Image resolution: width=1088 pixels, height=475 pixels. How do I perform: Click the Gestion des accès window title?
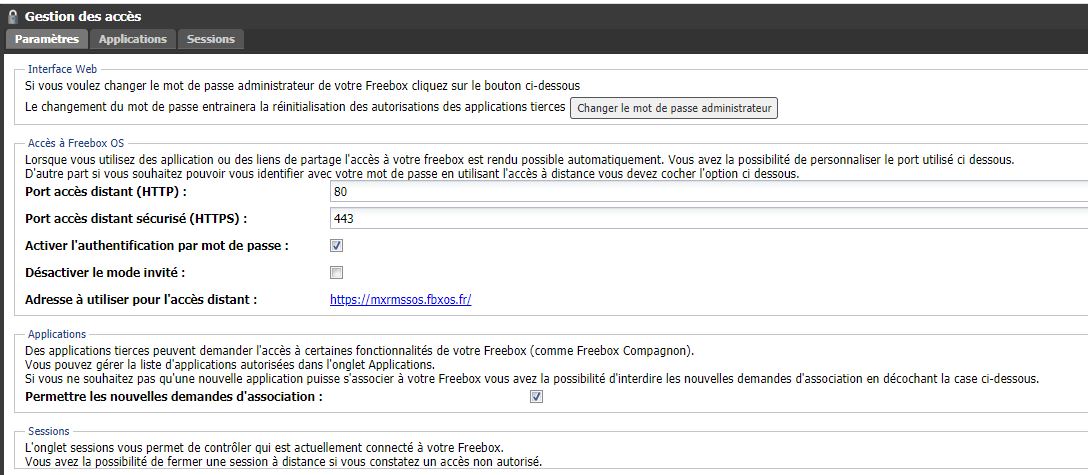coord(82,16)
